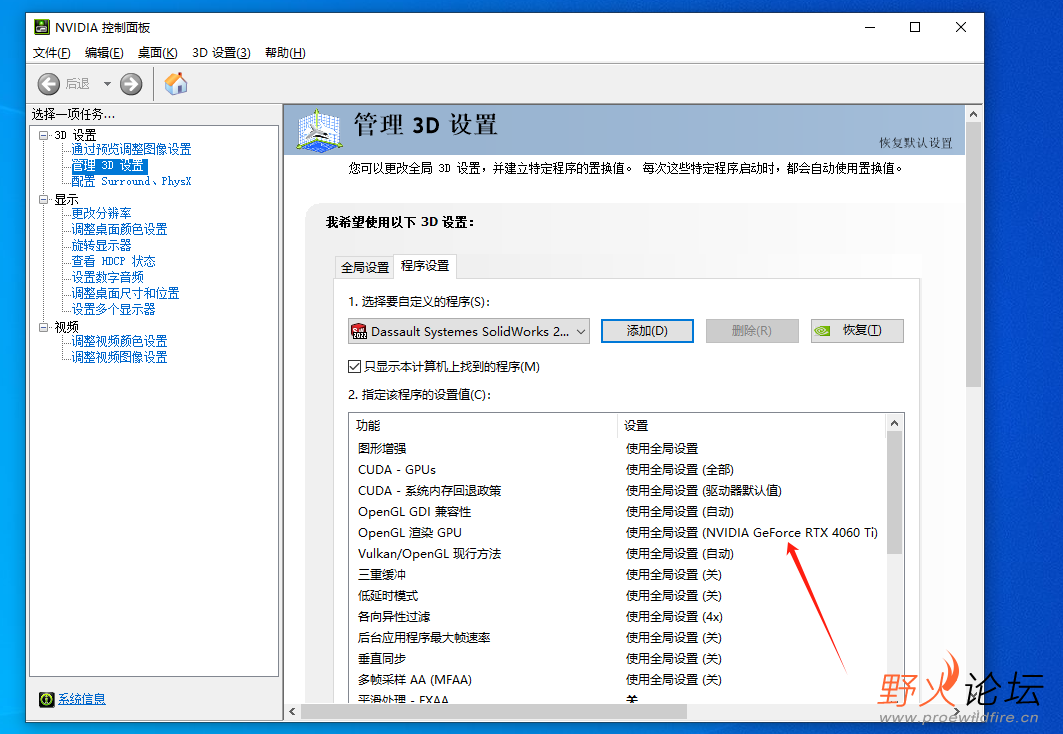Open 设置数字音频 task
This screenshot has height=734, width=1063.
point(108,277)
